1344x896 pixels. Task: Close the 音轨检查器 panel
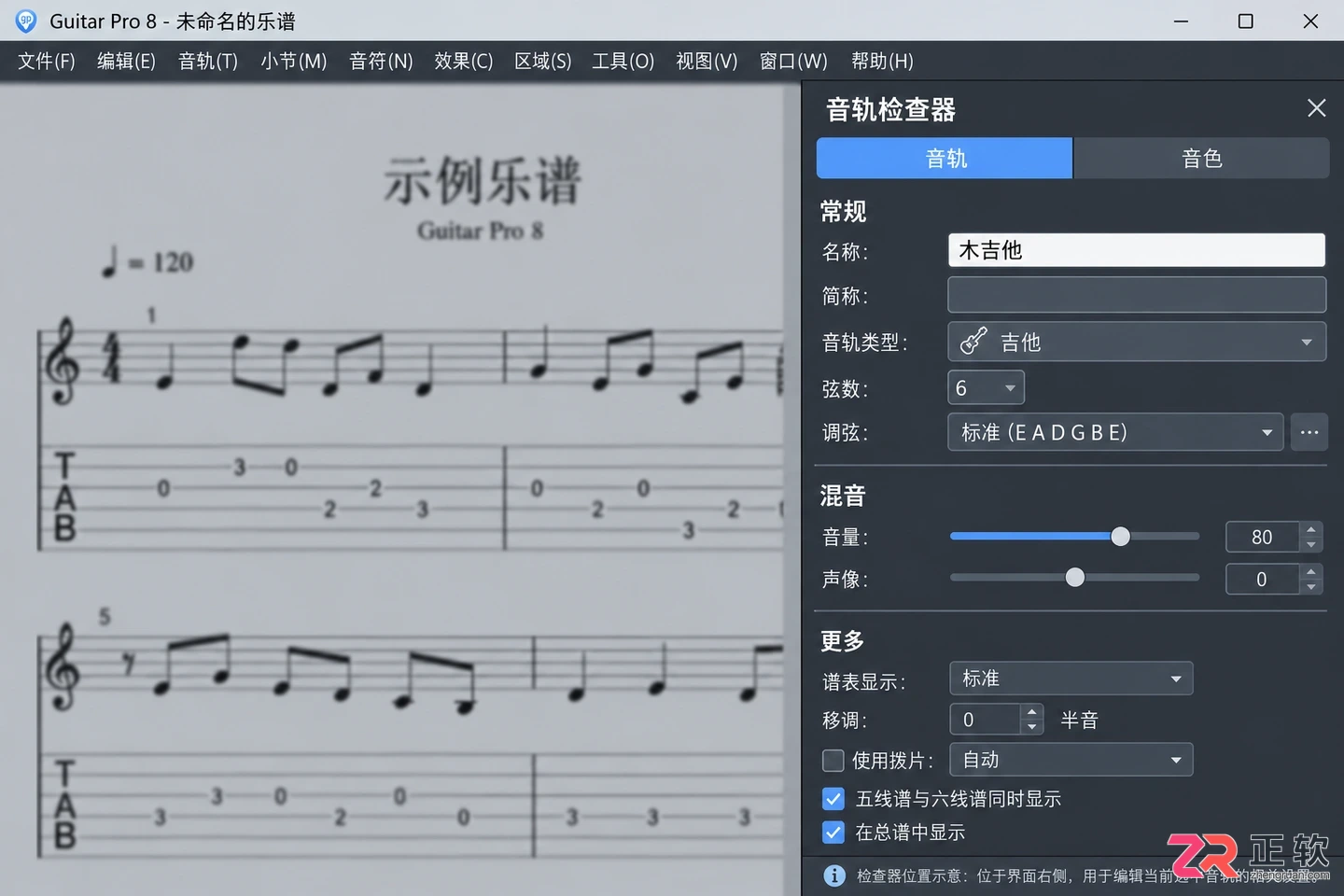tap(1316, 108)
